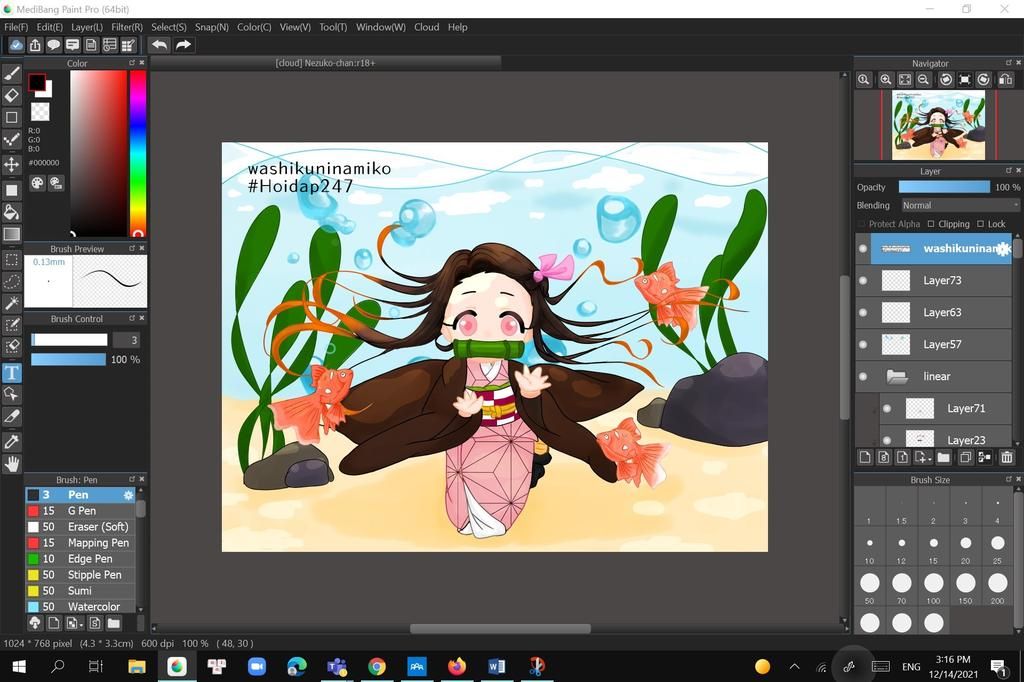Viewport: 1024px width, 682px height.
Task: Select the Dot tool pencil icon
Action: pyautogui.click(x=12, y=140)
